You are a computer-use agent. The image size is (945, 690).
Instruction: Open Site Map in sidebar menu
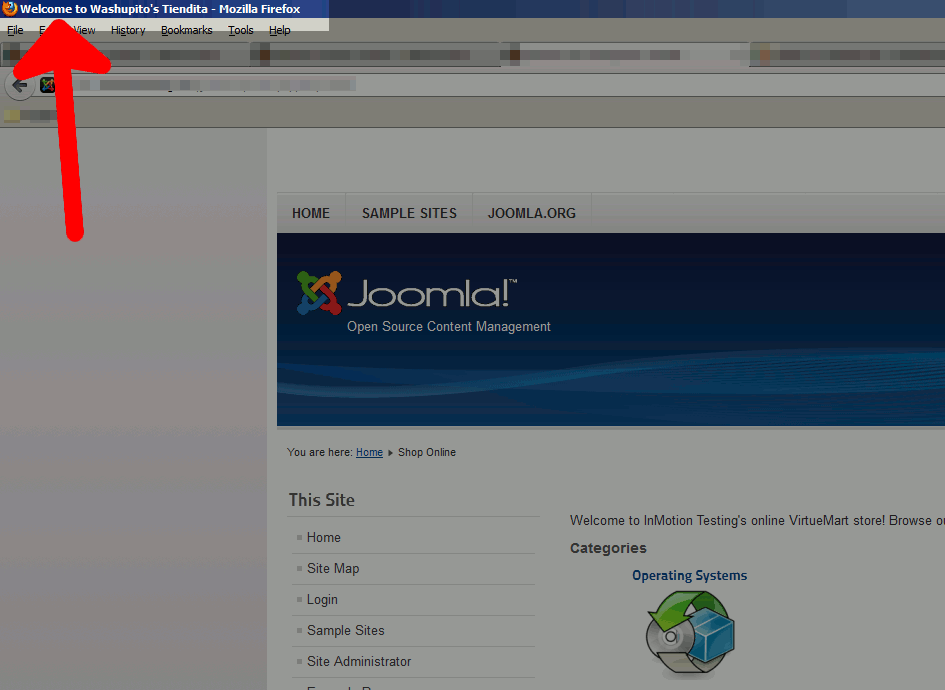coord(333,568)
